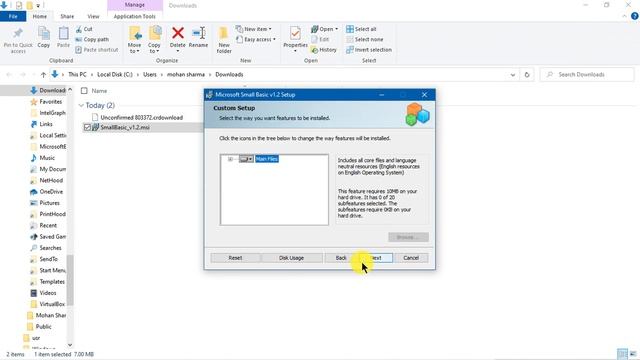Click the navigation pane scrollbar
The image size is (640, 360).
click(x=70, y=280)
